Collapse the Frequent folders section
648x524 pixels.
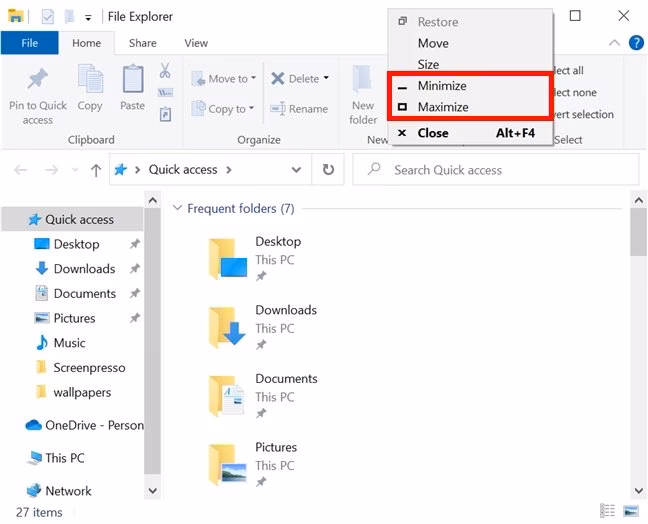[178, 209]
